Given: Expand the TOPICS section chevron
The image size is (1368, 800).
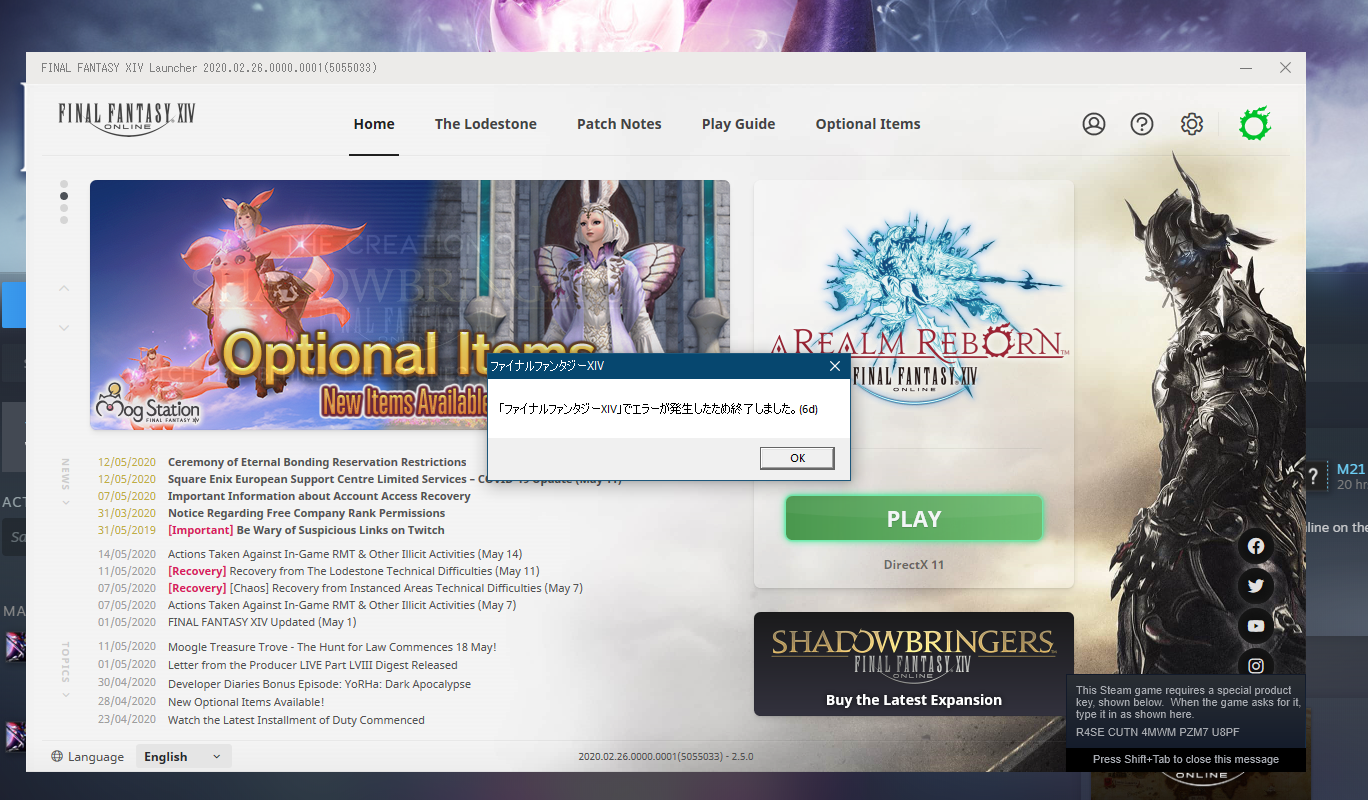Looking at the screenshot, I should (66, 695).
